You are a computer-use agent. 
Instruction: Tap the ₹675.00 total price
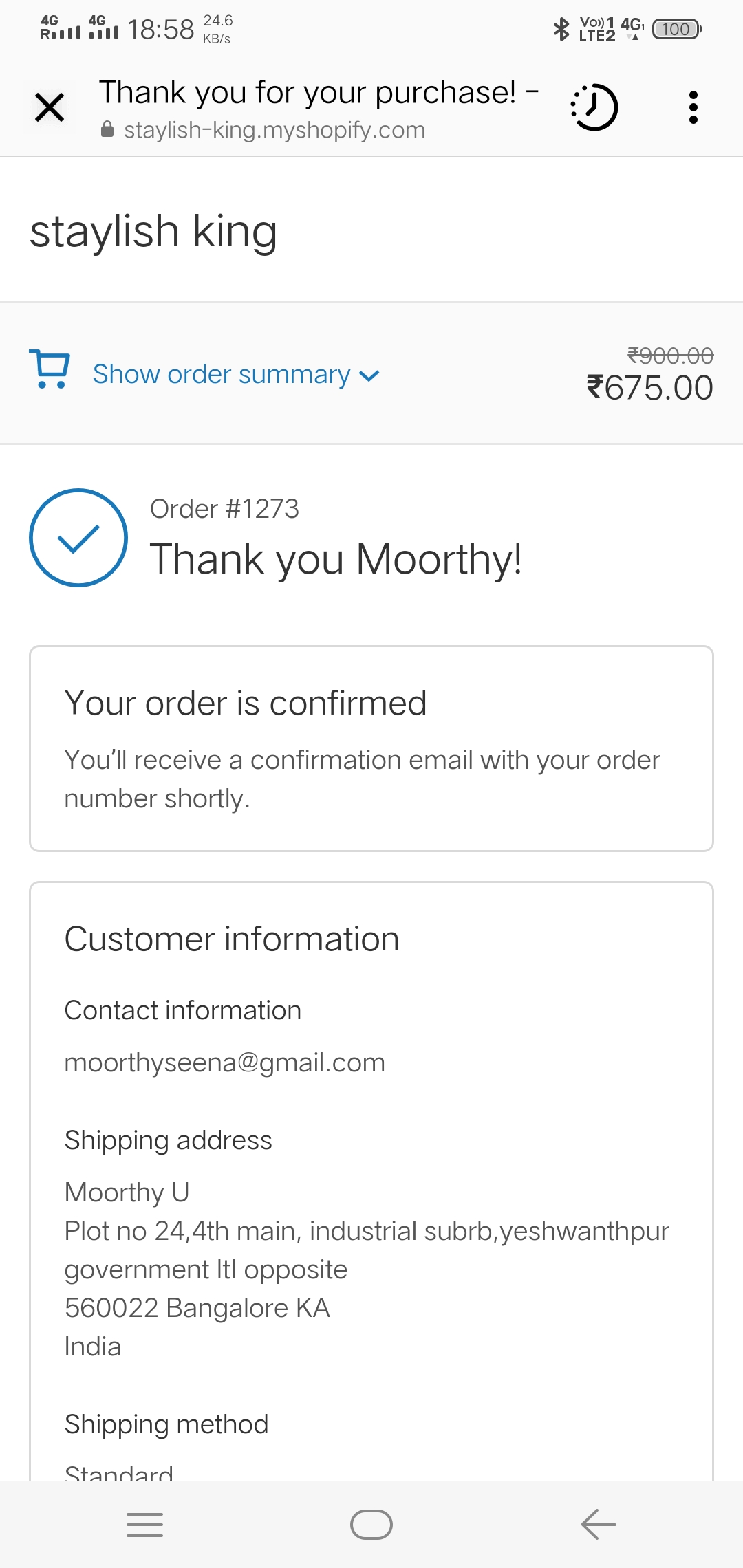(x=649, y=388)
